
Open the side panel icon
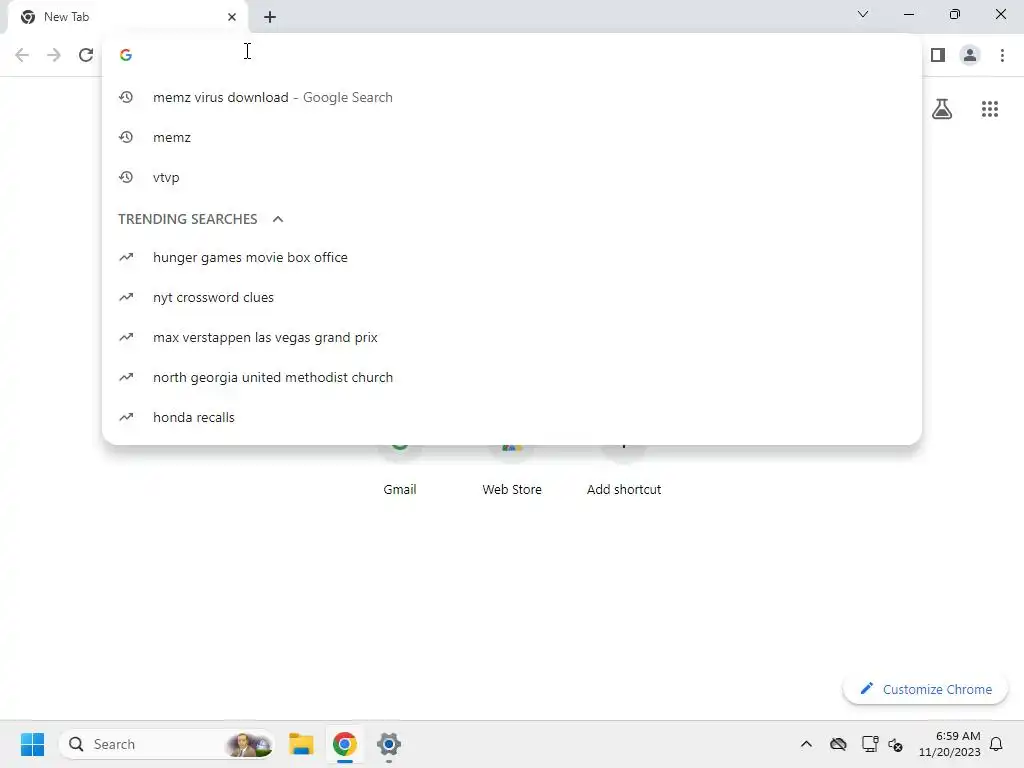938,55
